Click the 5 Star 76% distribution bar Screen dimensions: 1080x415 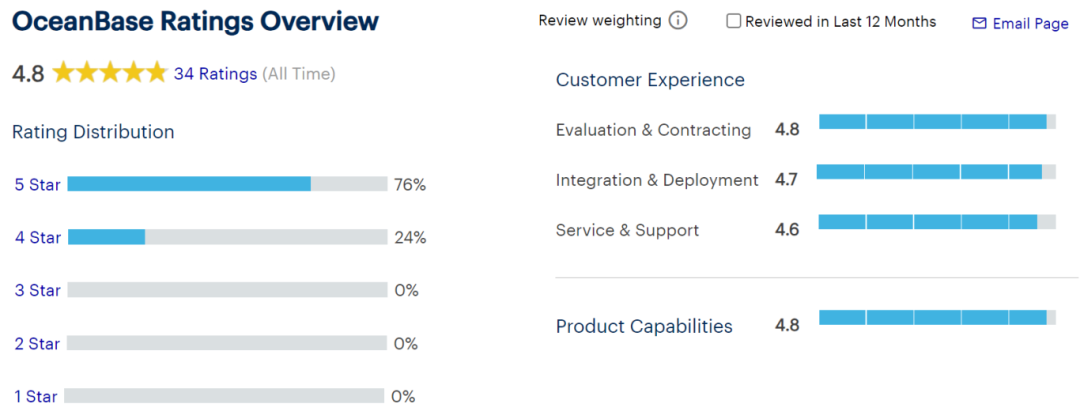tap(227, 184)
